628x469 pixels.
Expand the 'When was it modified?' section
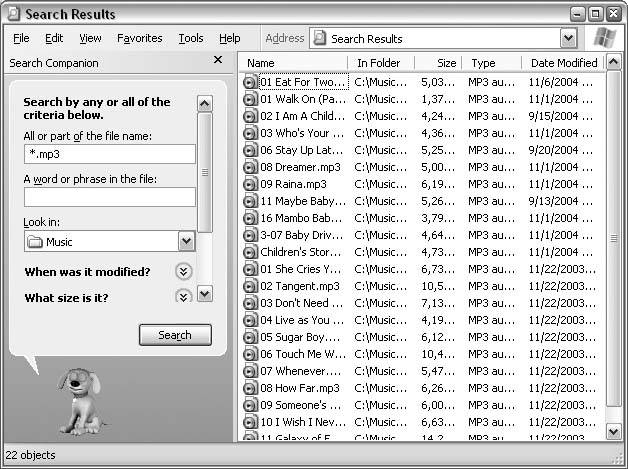pos(183,272)
